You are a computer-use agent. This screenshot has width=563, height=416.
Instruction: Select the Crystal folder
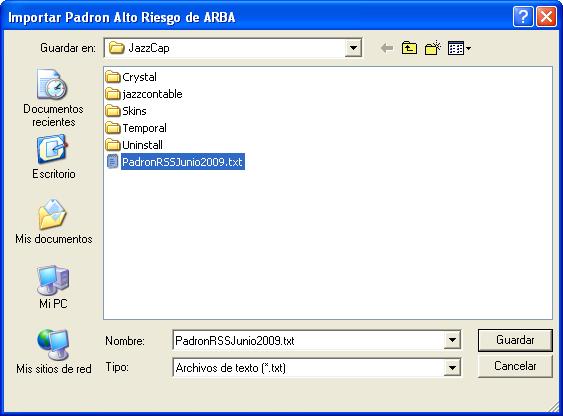(x=131, y=77)
